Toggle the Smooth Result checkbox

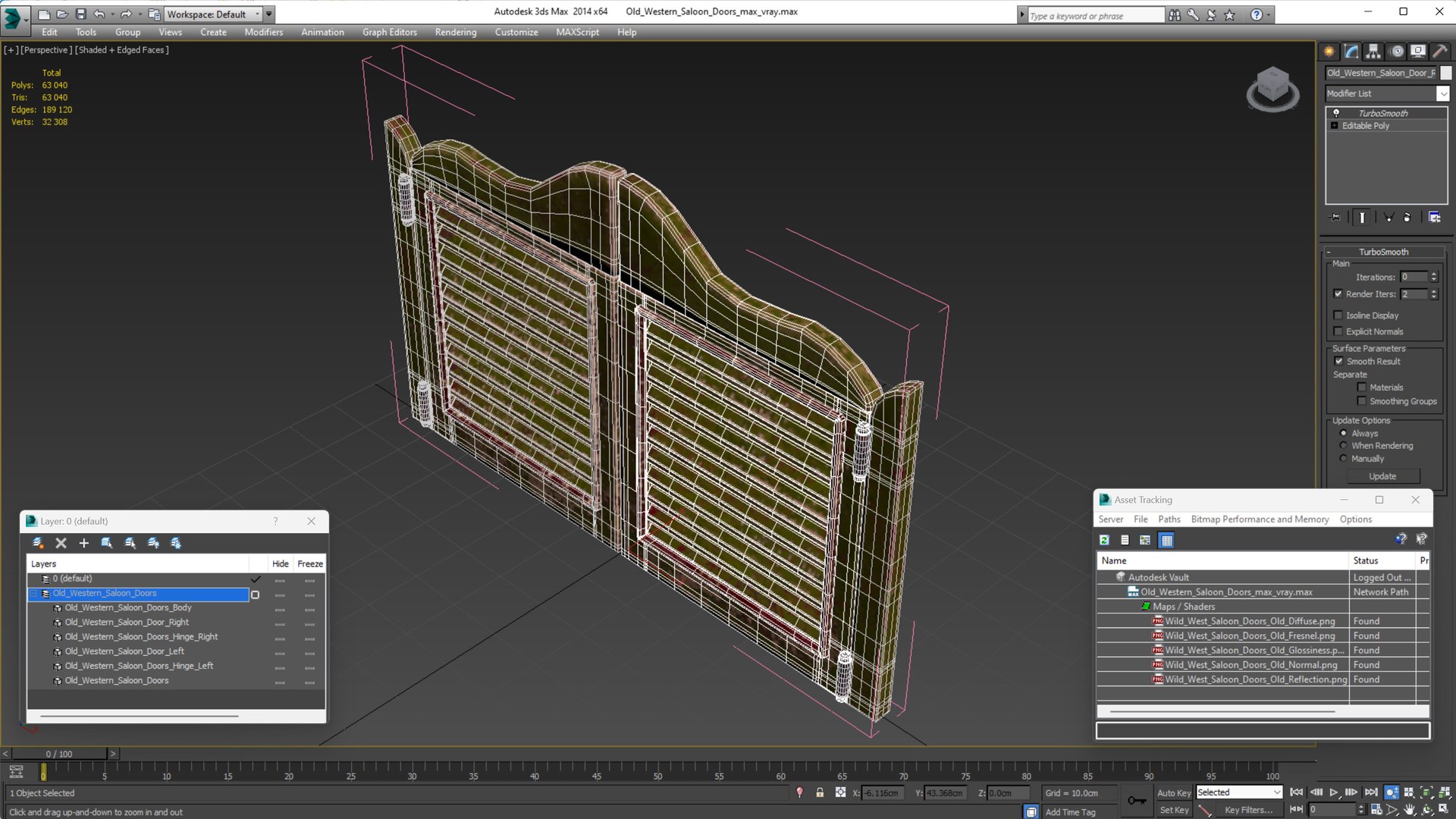point(1338,362)
